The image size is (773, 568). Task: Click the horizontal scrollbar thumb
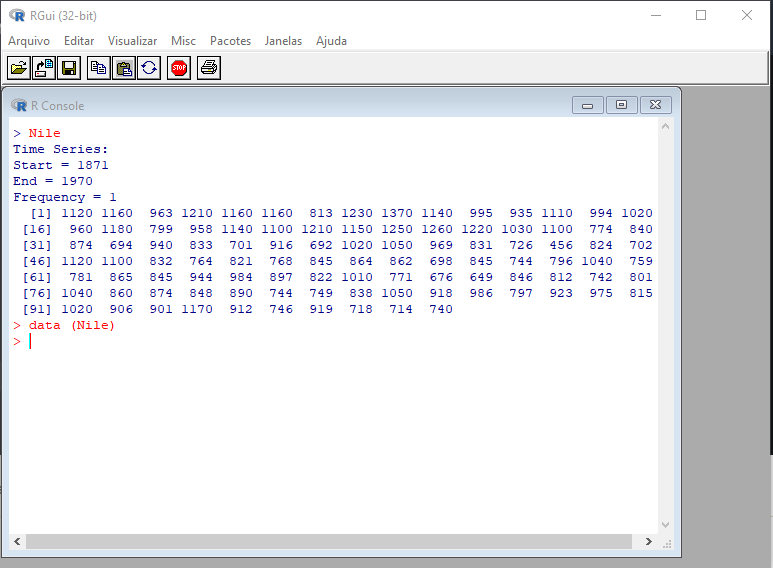pos(329,541)
